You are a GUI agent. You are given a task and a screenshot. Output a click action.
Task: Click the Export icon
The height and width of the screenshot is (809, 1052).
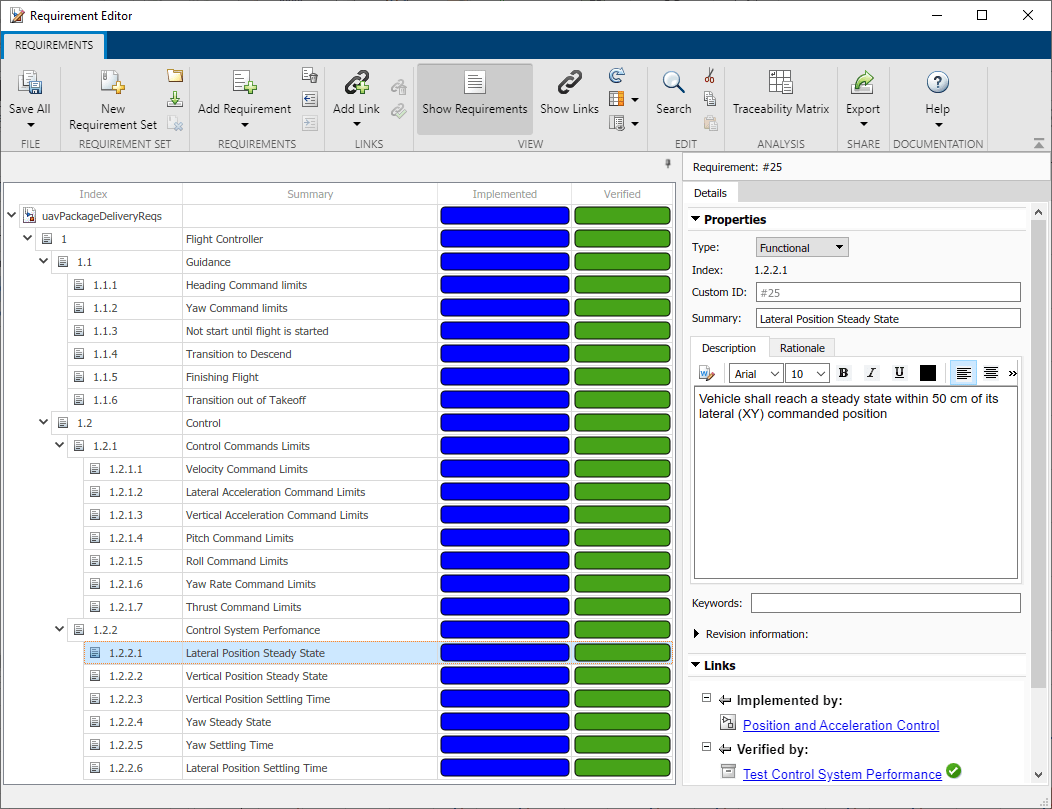pyautogui.click(x=862, y=84)
